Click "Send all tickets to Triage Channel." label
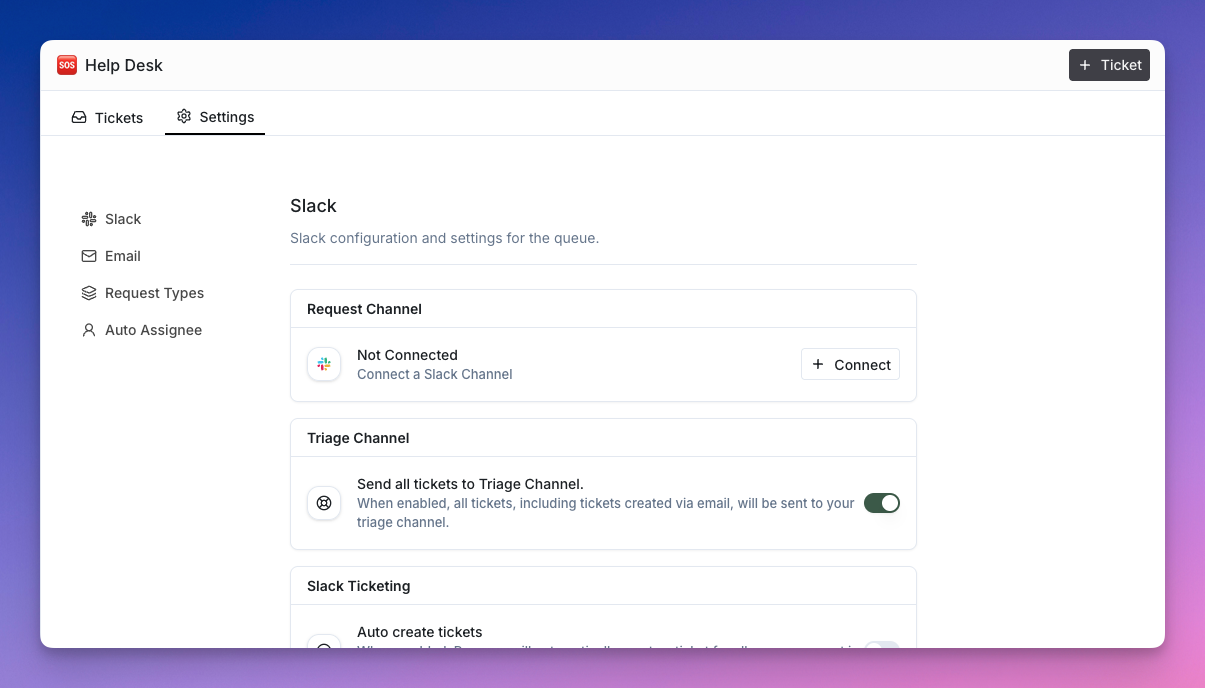This screenshot has height=688, width=1205. tap(470, 484)
